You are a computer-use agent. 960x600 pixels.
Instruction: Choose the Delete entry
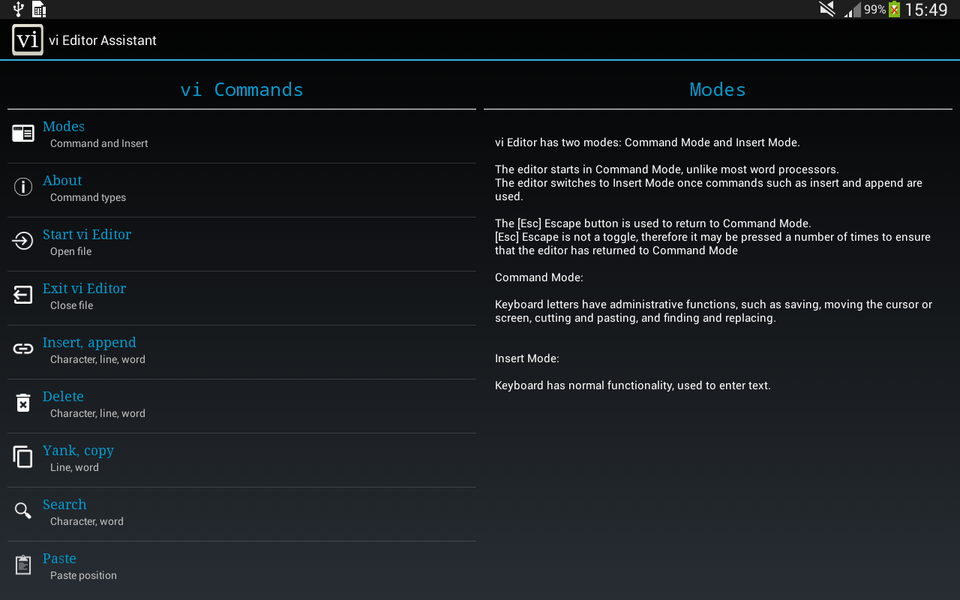pos(241,406)
